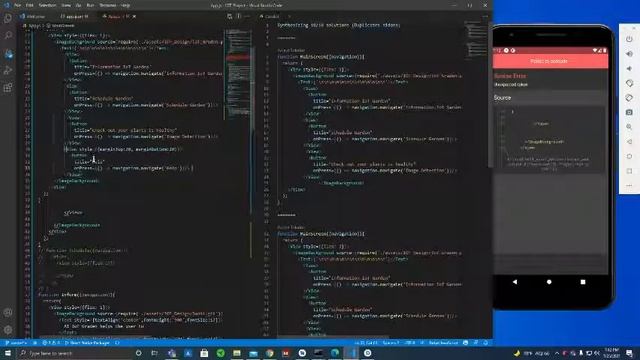Close the active red-titled editor tab
640x360 pixels.
(134, 16)
